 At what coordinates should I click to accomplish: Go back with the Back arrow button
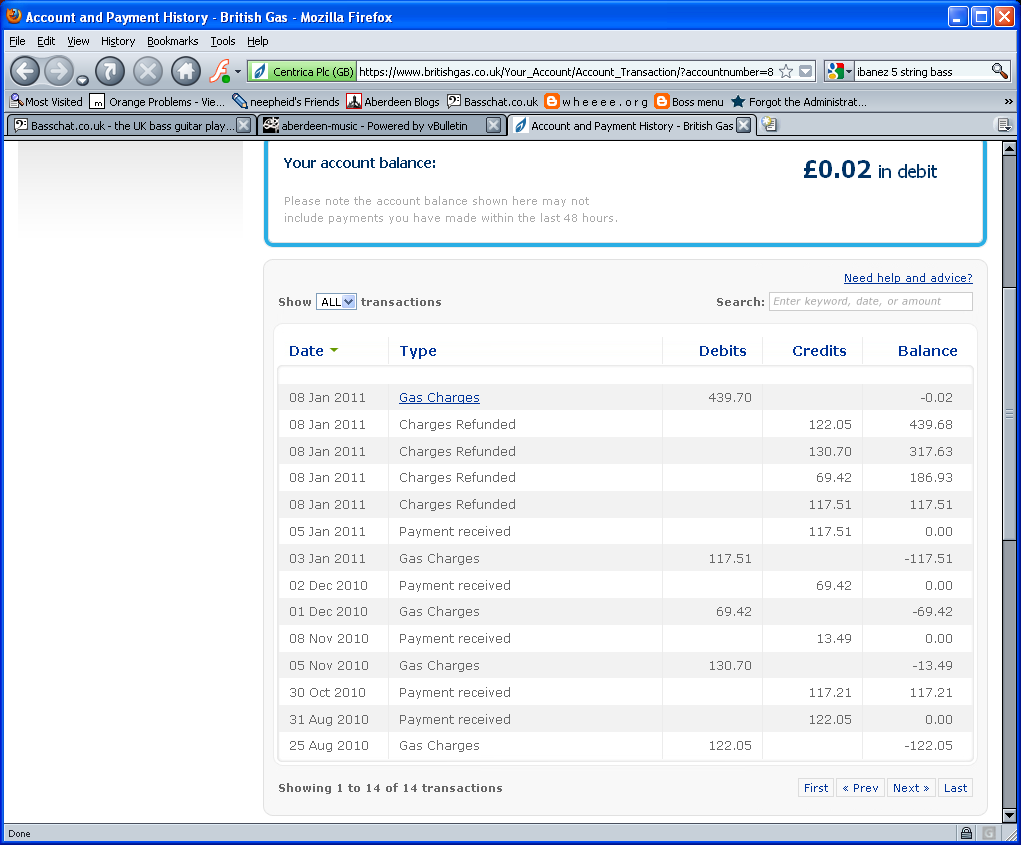pyautogui.click(x=25, y=71)
